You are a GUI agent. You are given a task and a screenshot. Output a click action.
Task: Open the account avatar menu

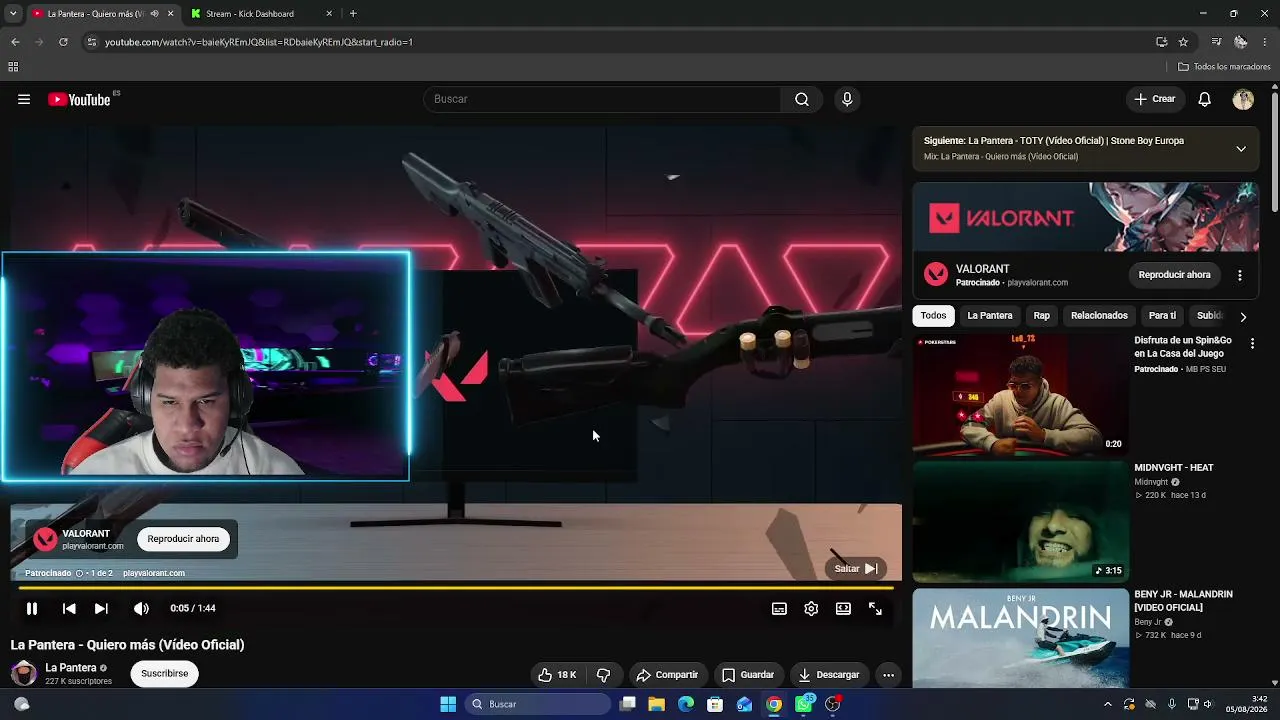(1243, 99)
